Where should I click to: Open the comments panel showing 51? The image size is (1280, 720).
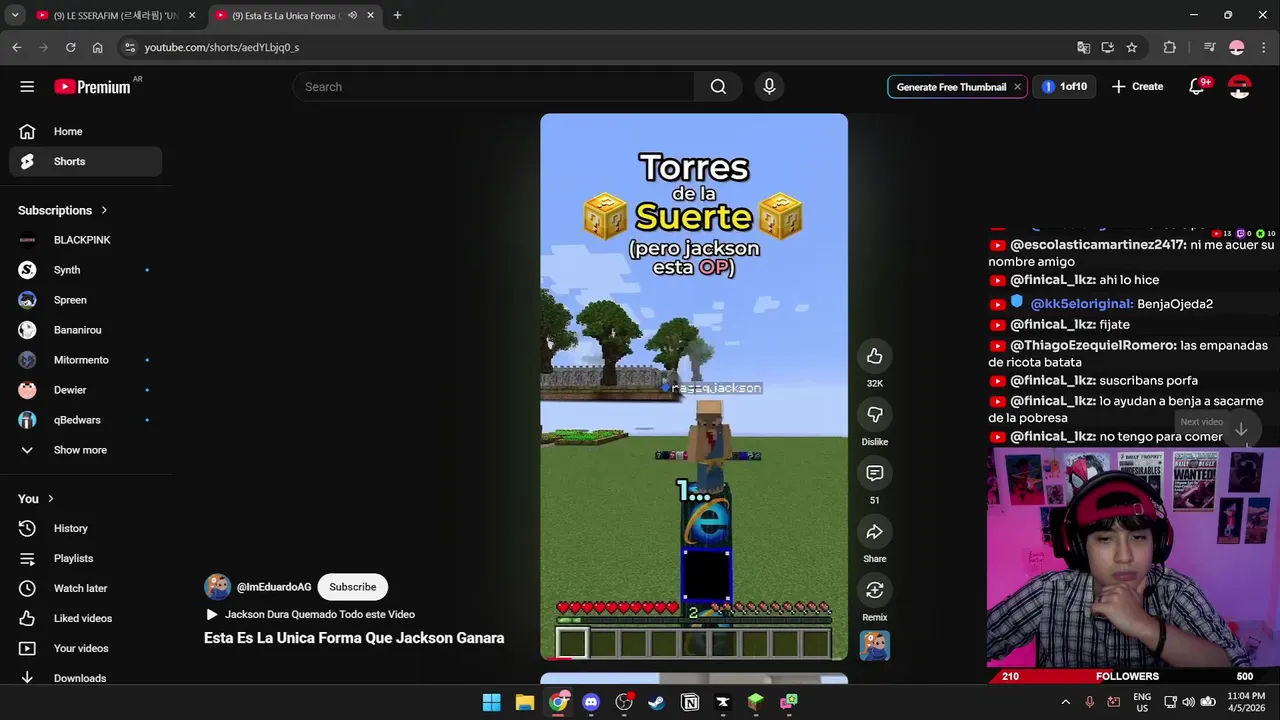pos(875,473)
